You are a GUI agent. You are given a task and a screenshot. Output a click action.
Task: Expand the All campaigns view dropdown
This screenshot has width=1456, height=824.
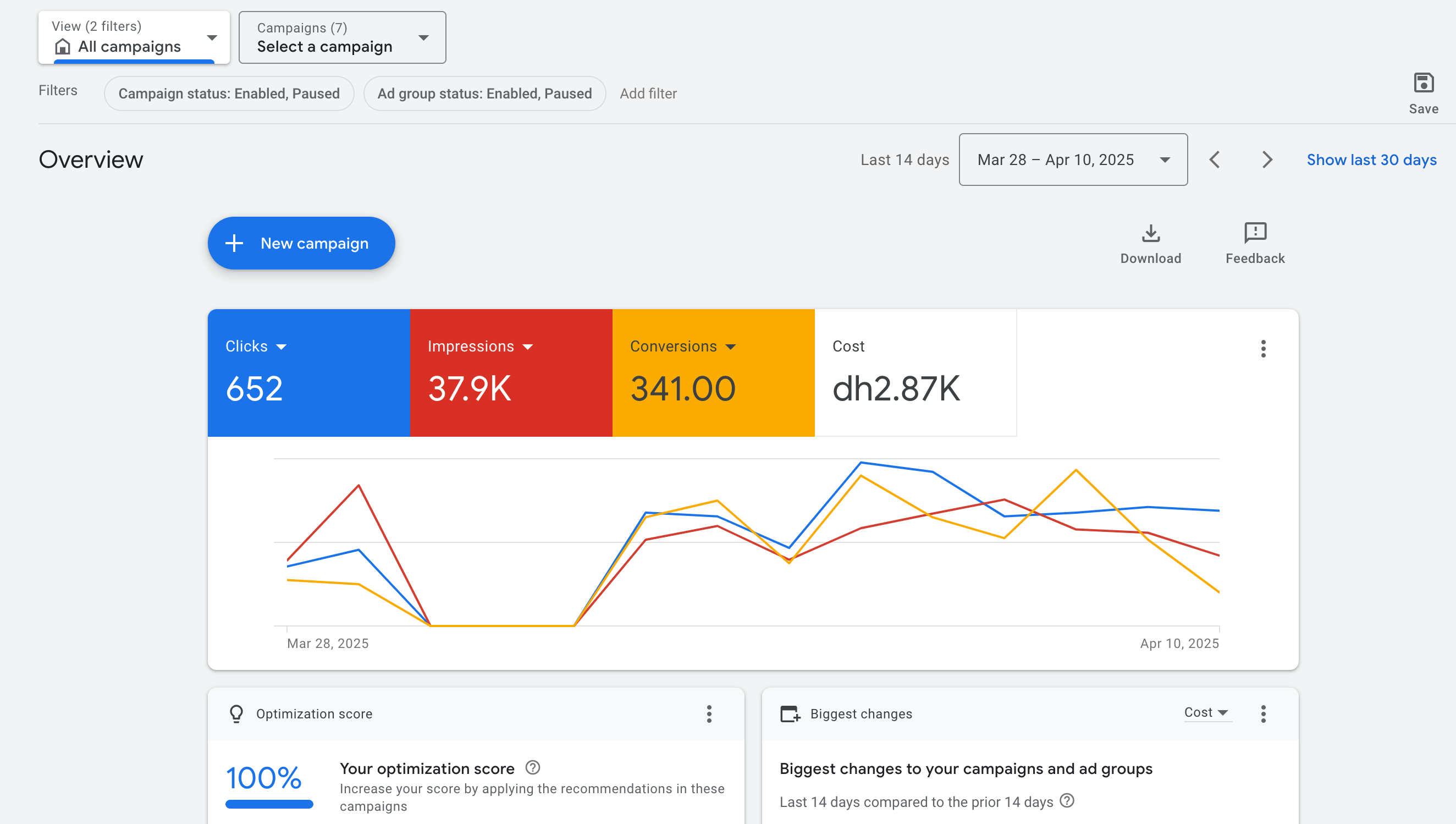click(134, 37)
